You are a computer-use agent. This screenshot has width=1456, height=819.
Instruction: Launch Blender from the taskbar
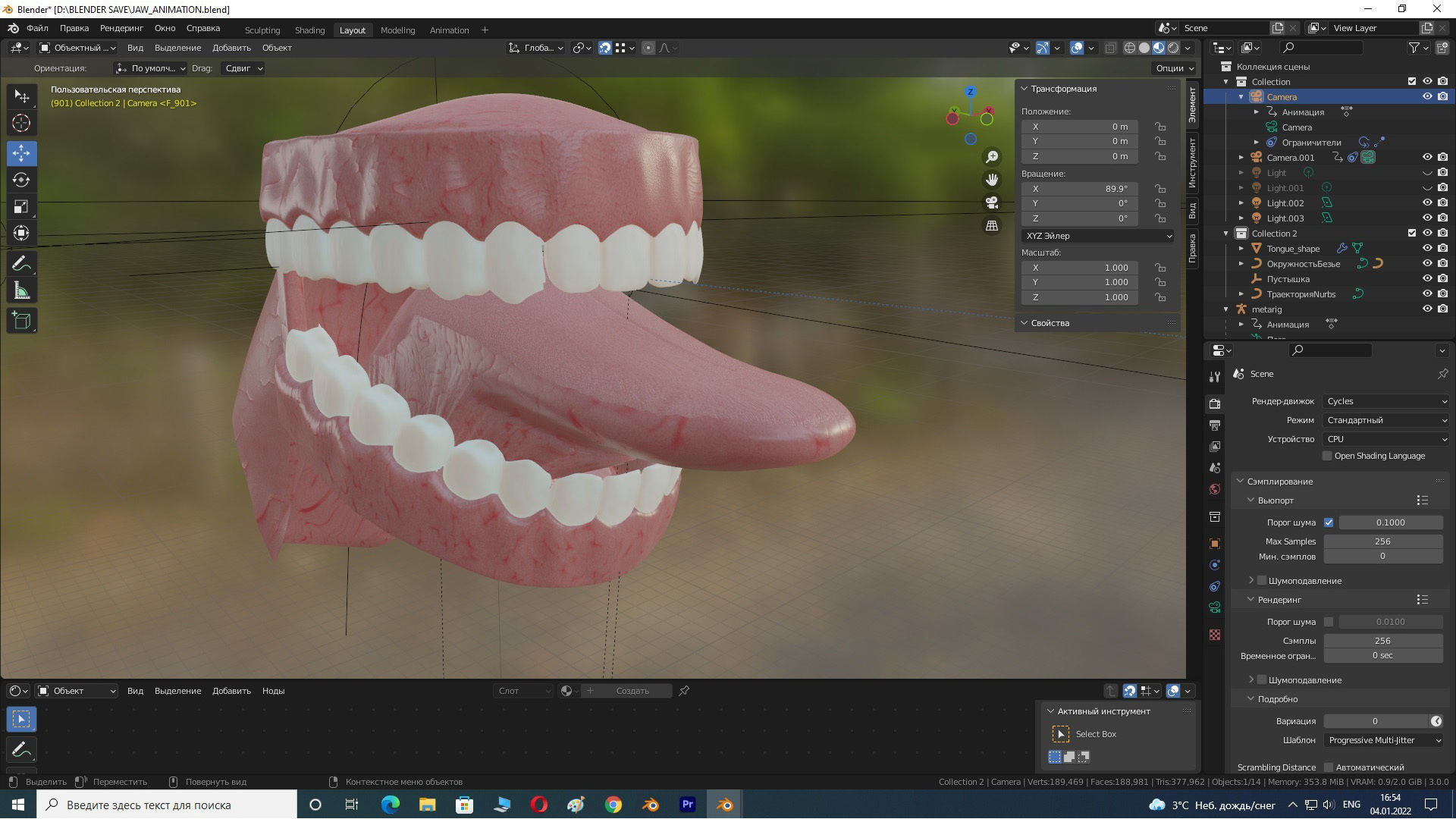pos(724,805)
